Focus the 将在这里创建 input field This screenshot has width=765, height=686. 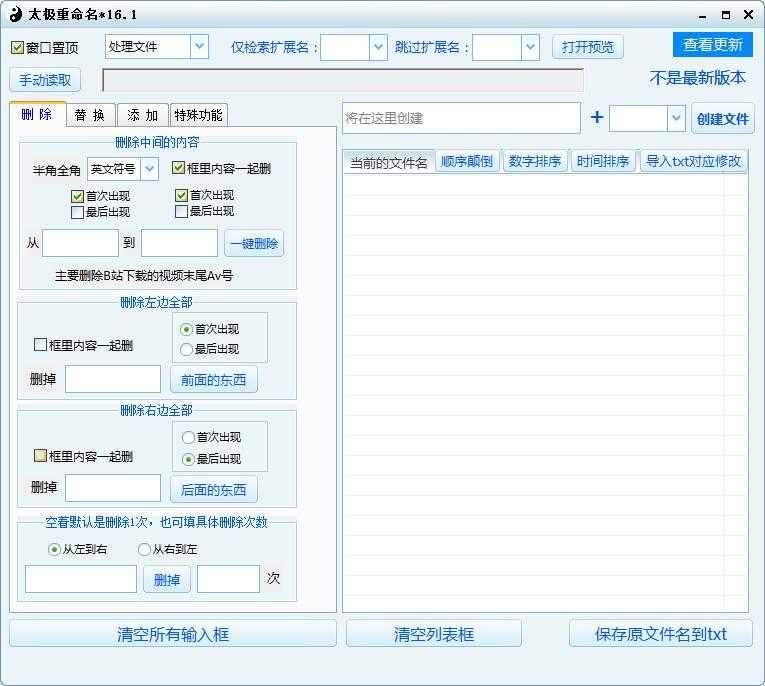pyautogui.click(x=462, y=118)
